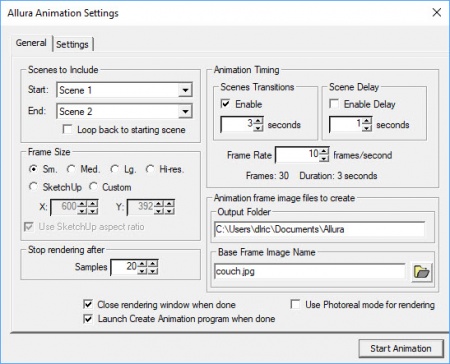Click the Y frame height field
Screen dimensions: 450x364
point(141,207)
